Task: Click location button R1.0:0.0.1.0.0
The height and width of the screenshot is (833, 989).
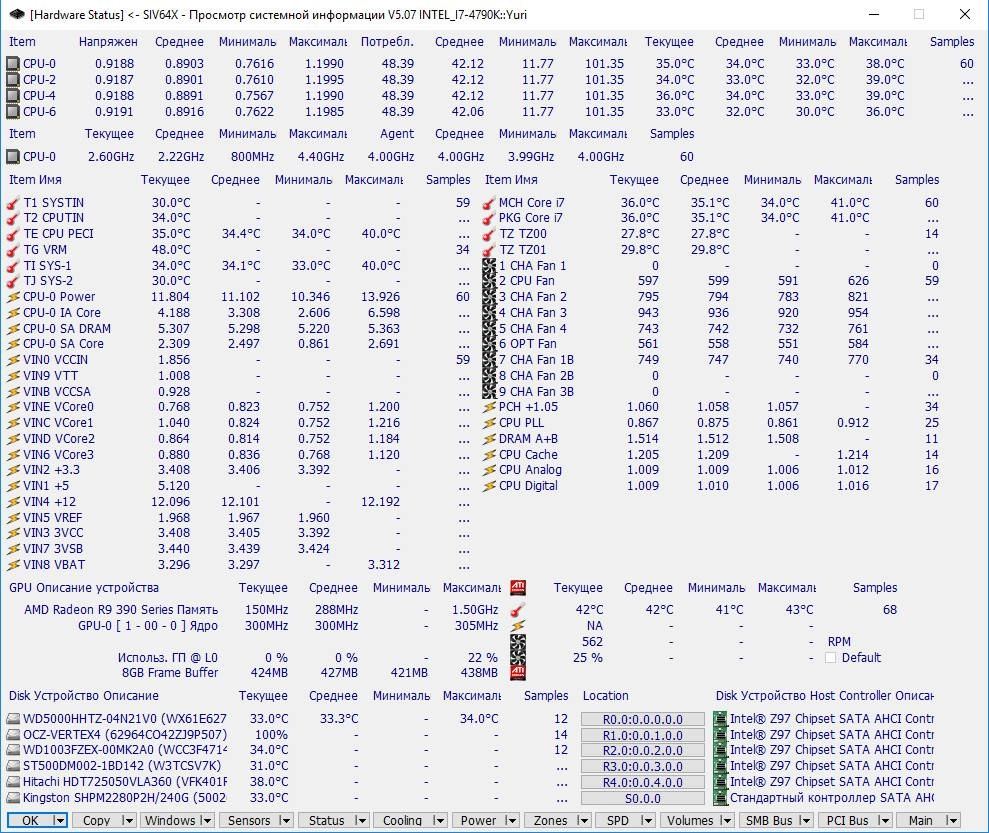Action: pos(643,735)
